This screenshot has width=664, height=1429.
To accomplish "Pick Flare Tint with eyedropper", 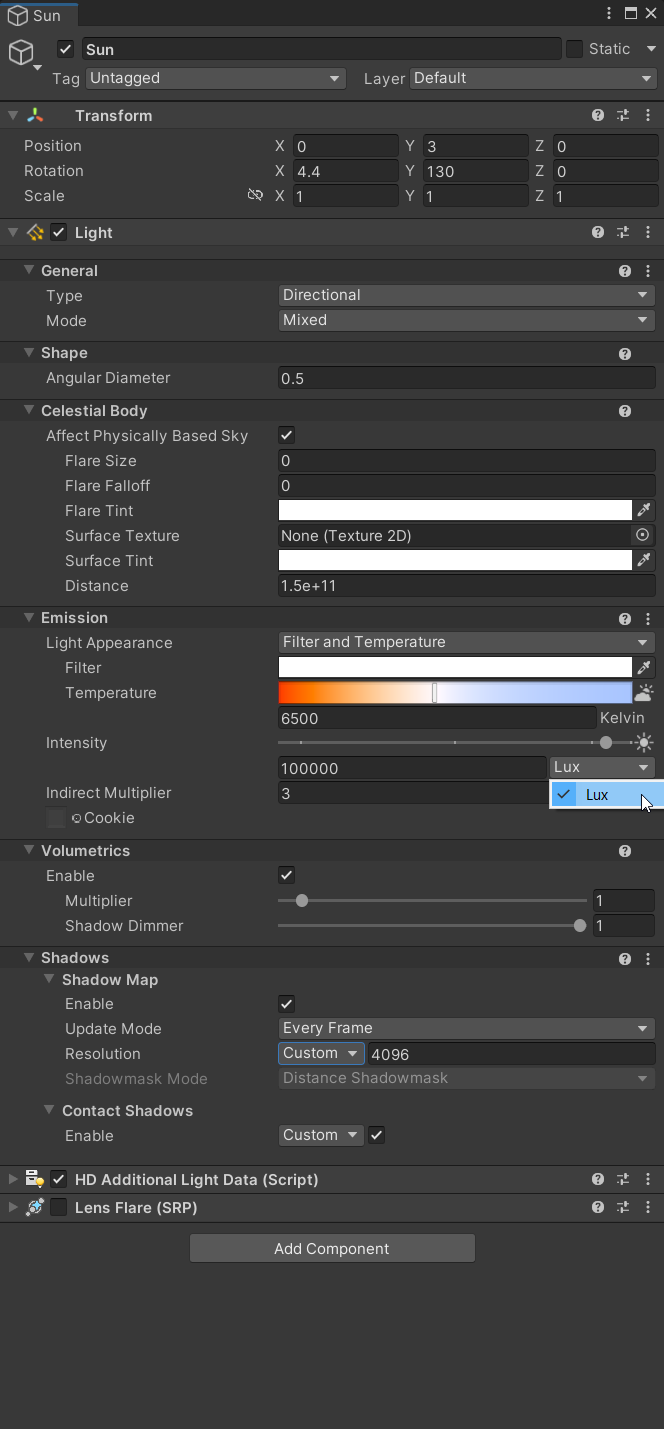I will [644, 510].
